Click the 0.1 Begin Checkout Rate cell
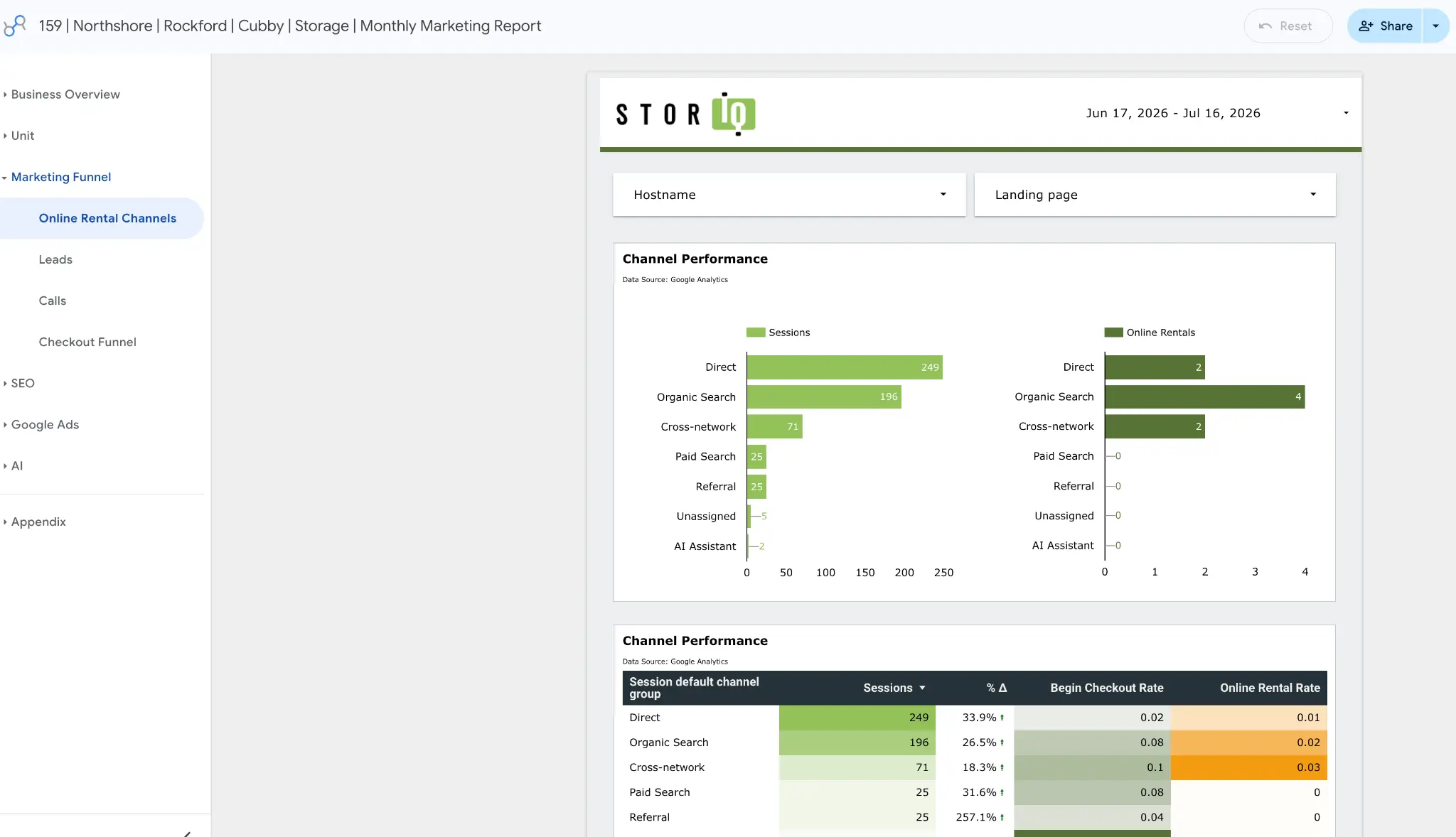 click(1092, 767)
